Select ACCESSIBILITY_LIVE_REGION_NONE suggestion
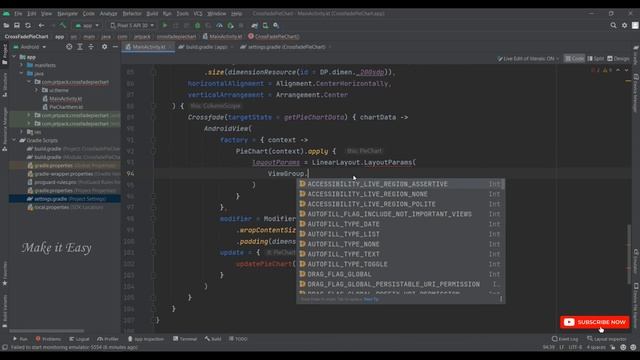The width and height of the screenshot is (640, 360). tap(400, 194)
